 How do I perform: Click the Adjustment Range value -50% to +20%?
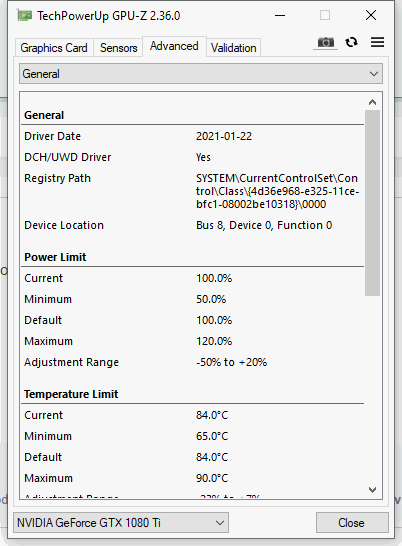231,362
